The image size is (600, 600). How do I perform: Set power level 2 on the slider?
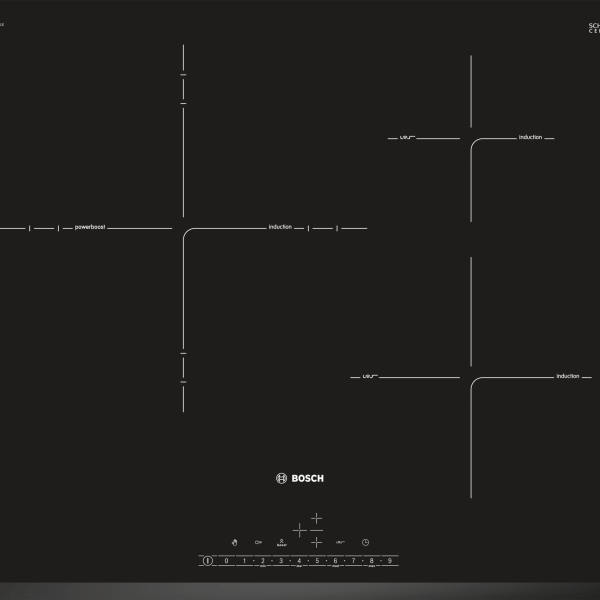262,561
